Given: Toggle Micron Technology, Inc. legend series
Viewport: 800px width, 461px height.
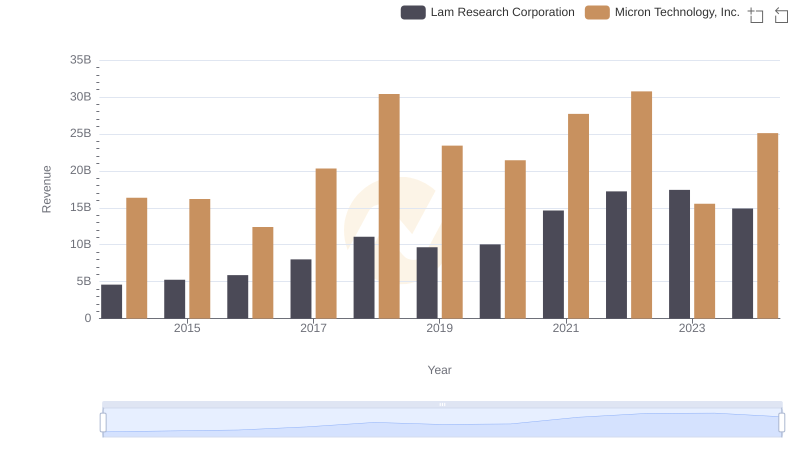Looking at the screenshot, I should pos(662,12).
